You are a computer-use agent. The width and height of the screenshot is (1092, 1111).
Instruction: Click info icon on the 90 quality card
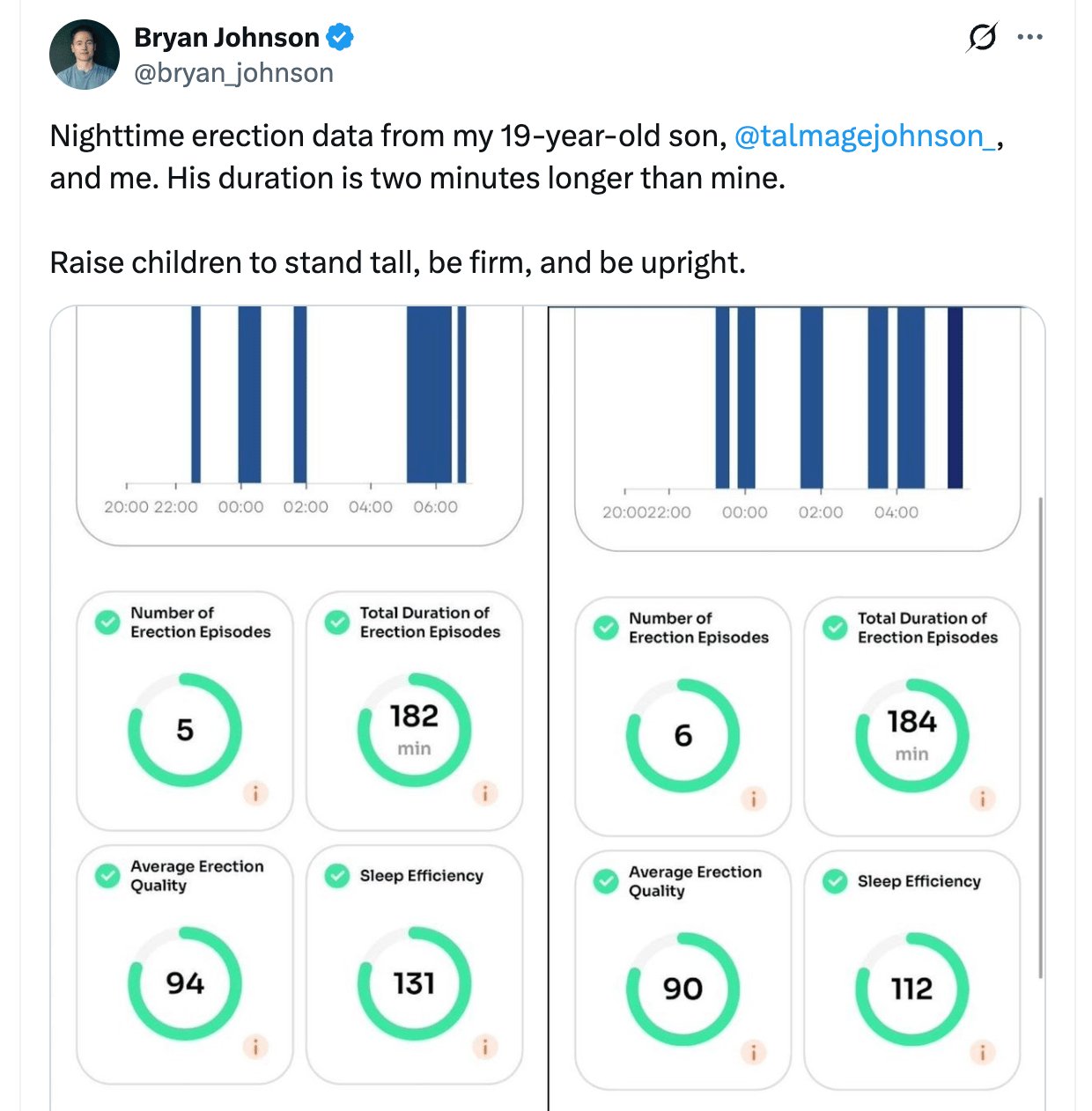pyautogui.click(x=754, y=1052)
